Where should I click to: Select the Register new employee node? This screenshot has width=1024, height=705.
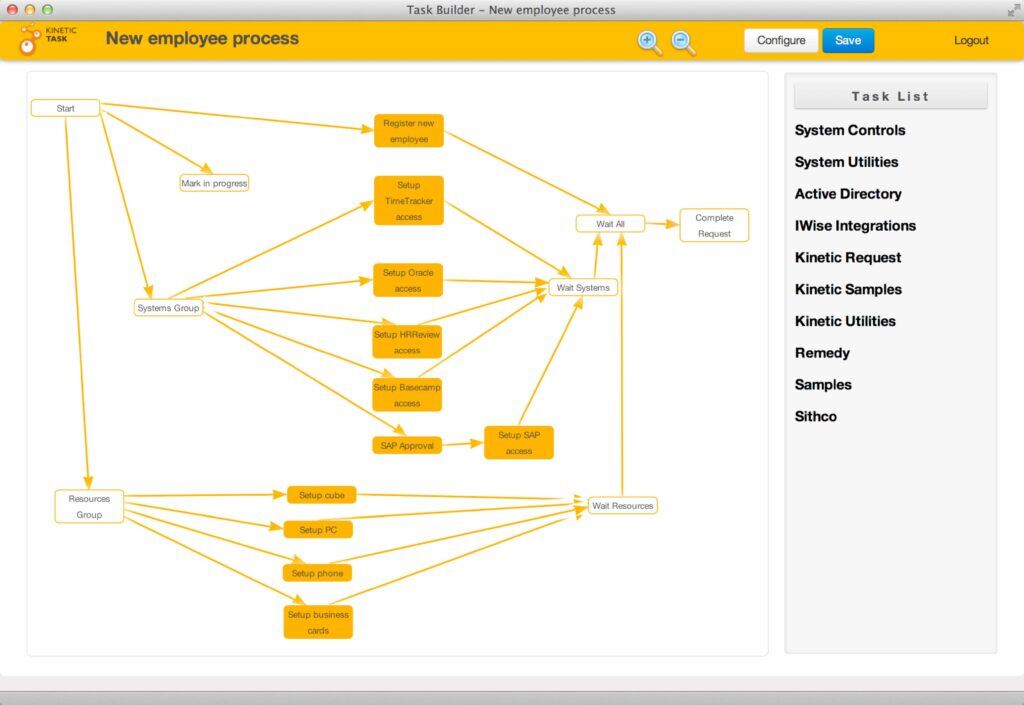(408, 131)
